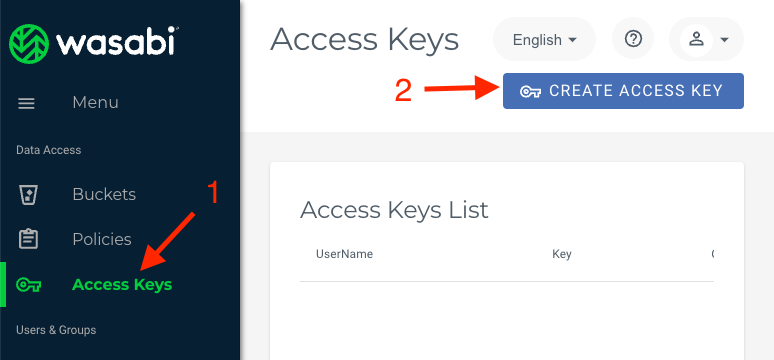The width and height of the screenshot is (774, 360).
Task: Open the language selector caret
Action: [x=573, y=40]
